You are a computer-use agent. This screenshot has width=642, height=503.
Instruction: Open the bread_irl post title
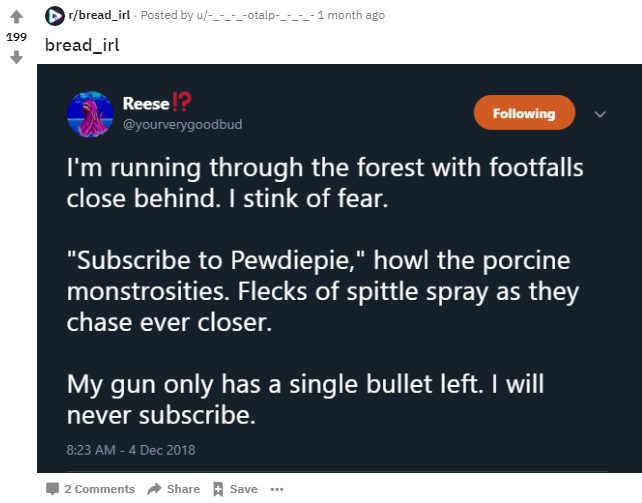click(x=82, y=45)
